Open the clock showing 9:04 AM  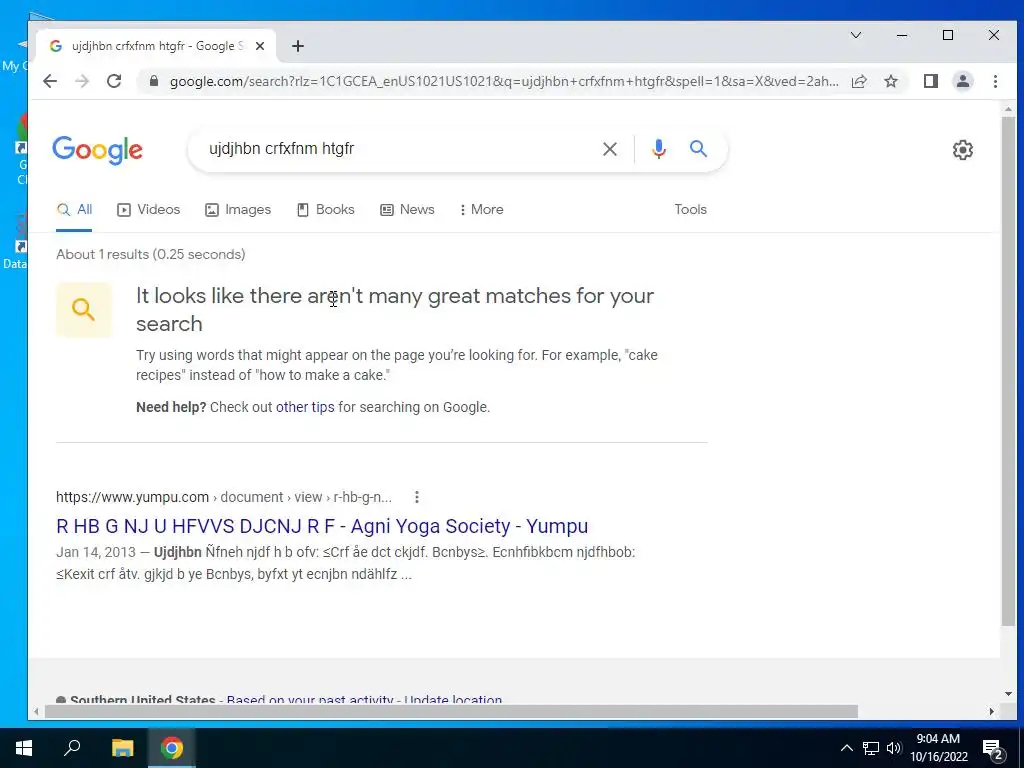(938, 748)
